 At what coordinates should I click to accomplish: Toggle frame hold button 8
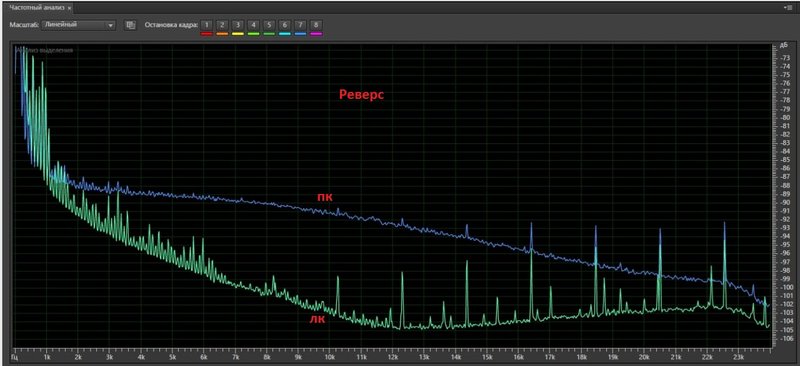316,25
